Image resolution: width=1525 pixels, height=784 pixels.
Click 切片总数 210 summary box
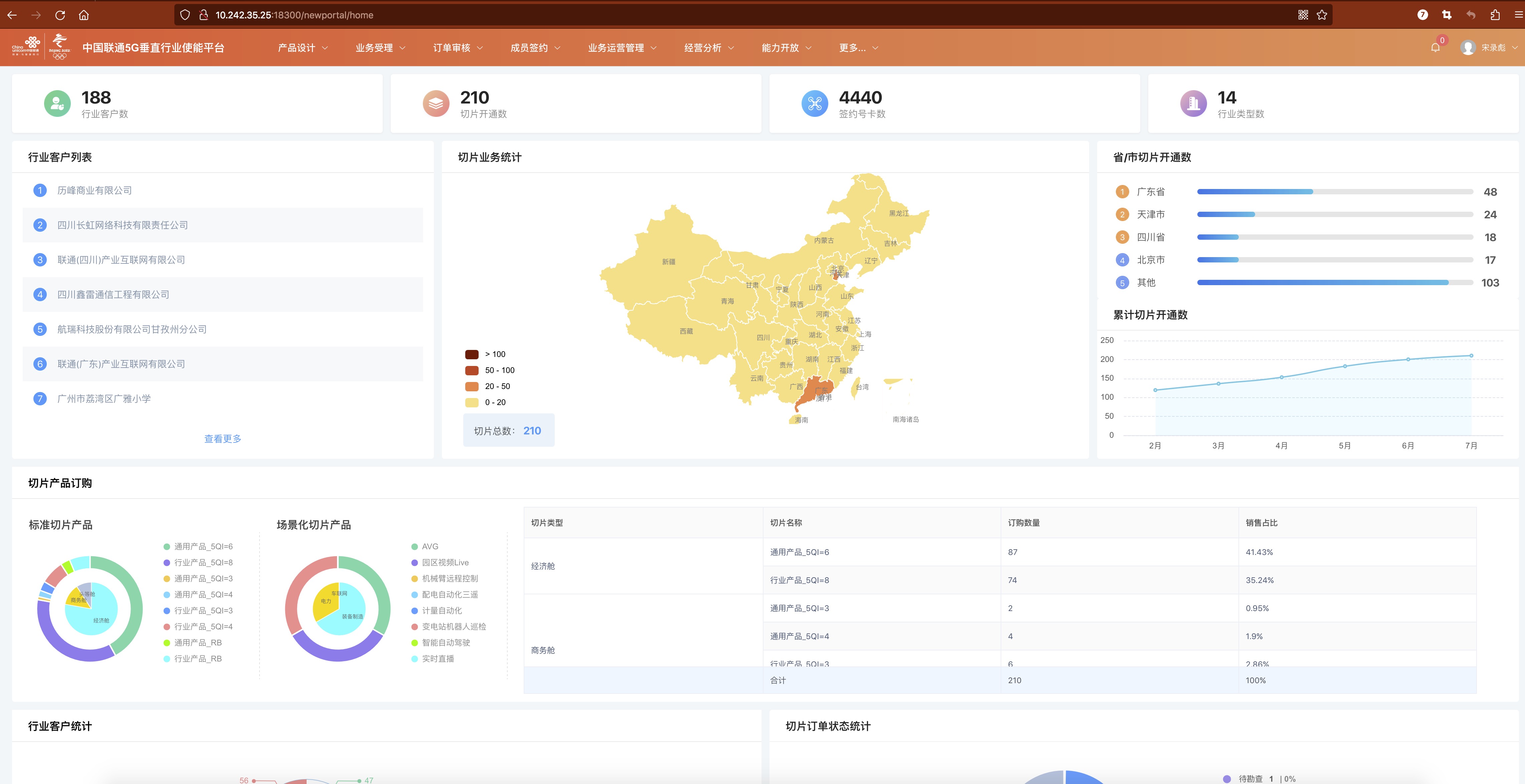coord(509,431)
